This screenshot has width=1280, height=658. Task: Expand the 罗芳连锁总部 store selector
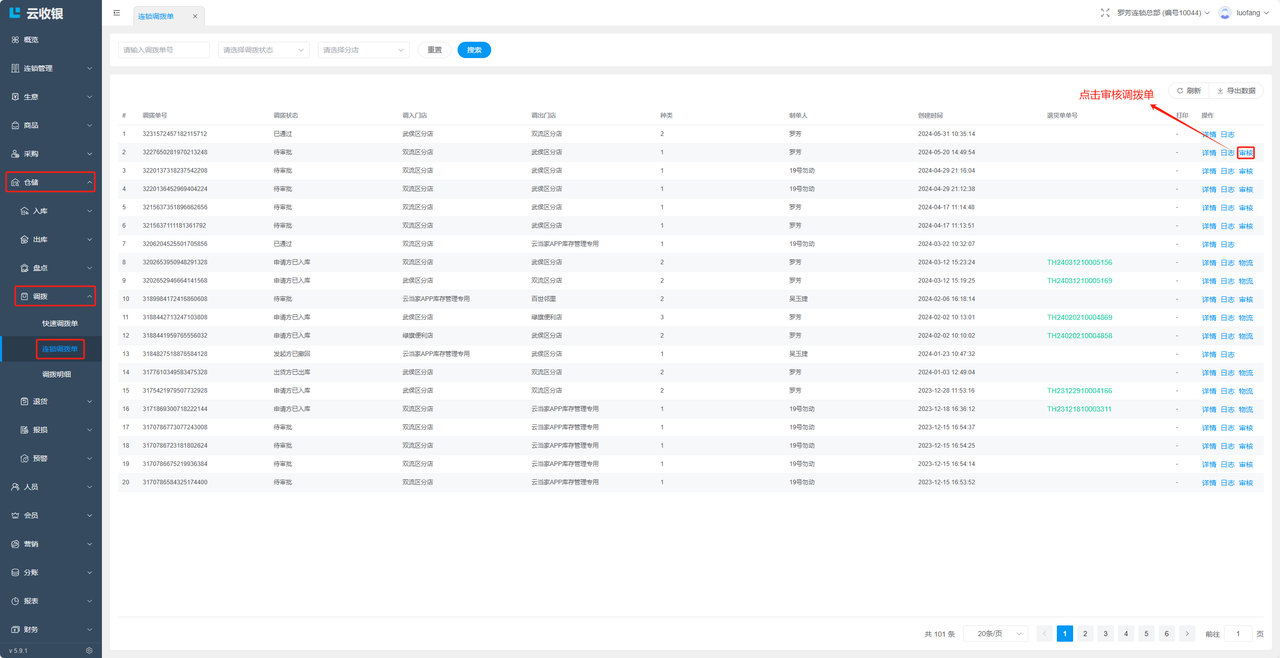tap(1162, 13)
